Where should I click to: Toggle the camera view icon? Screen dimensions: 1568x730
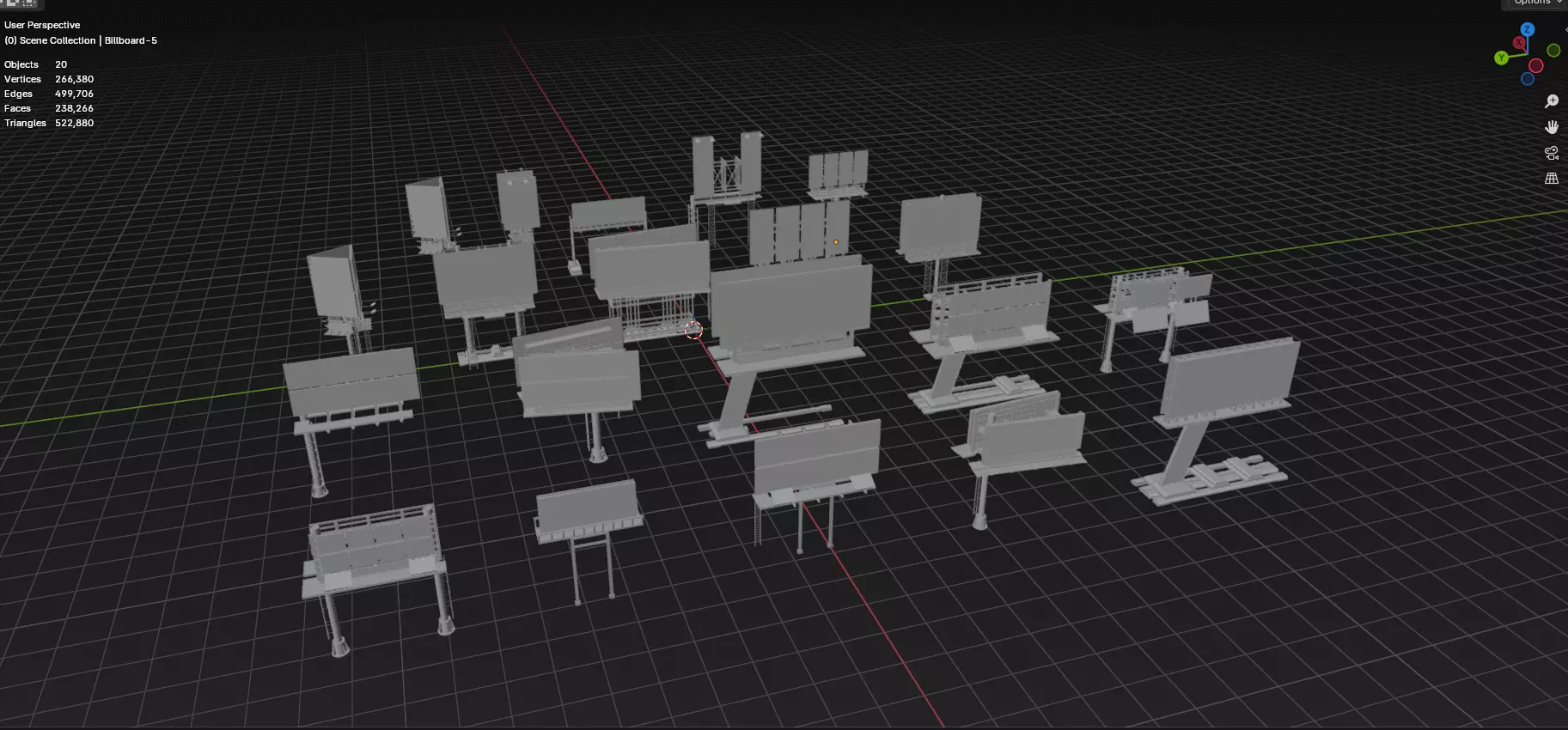[x=1552, y=153]
